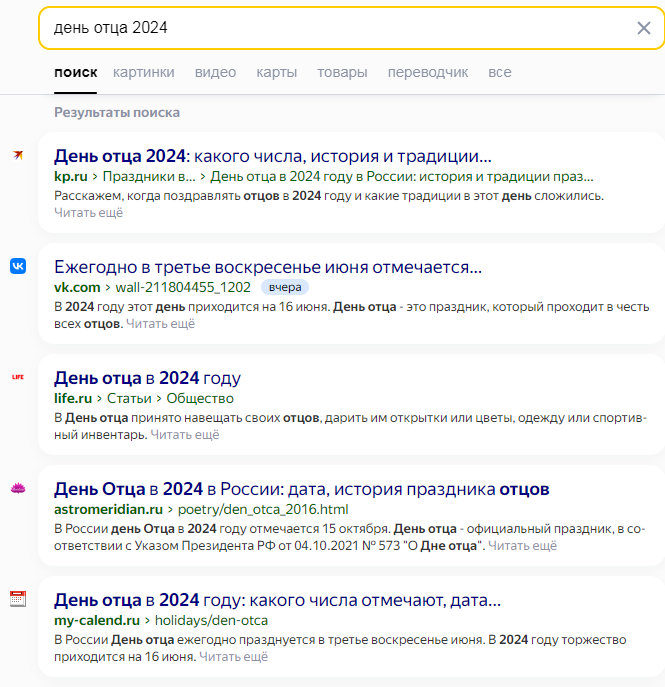Click 'Читать ещё' in the my-calend.ru snippet
Image resolution: width=665 pixels, height=687 pixels.
233,657
